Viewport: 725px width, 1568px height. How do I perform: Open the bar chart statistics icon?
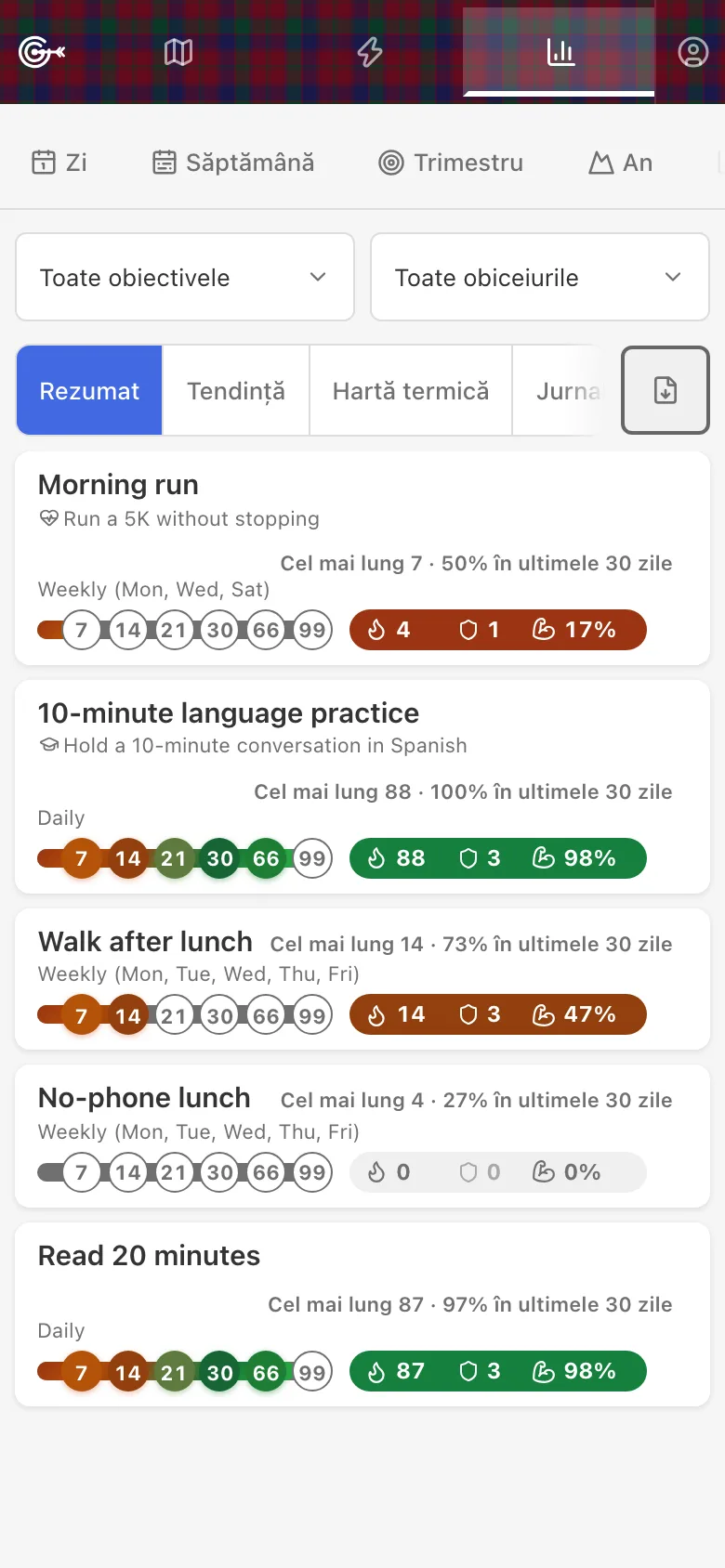pos(560,52)
